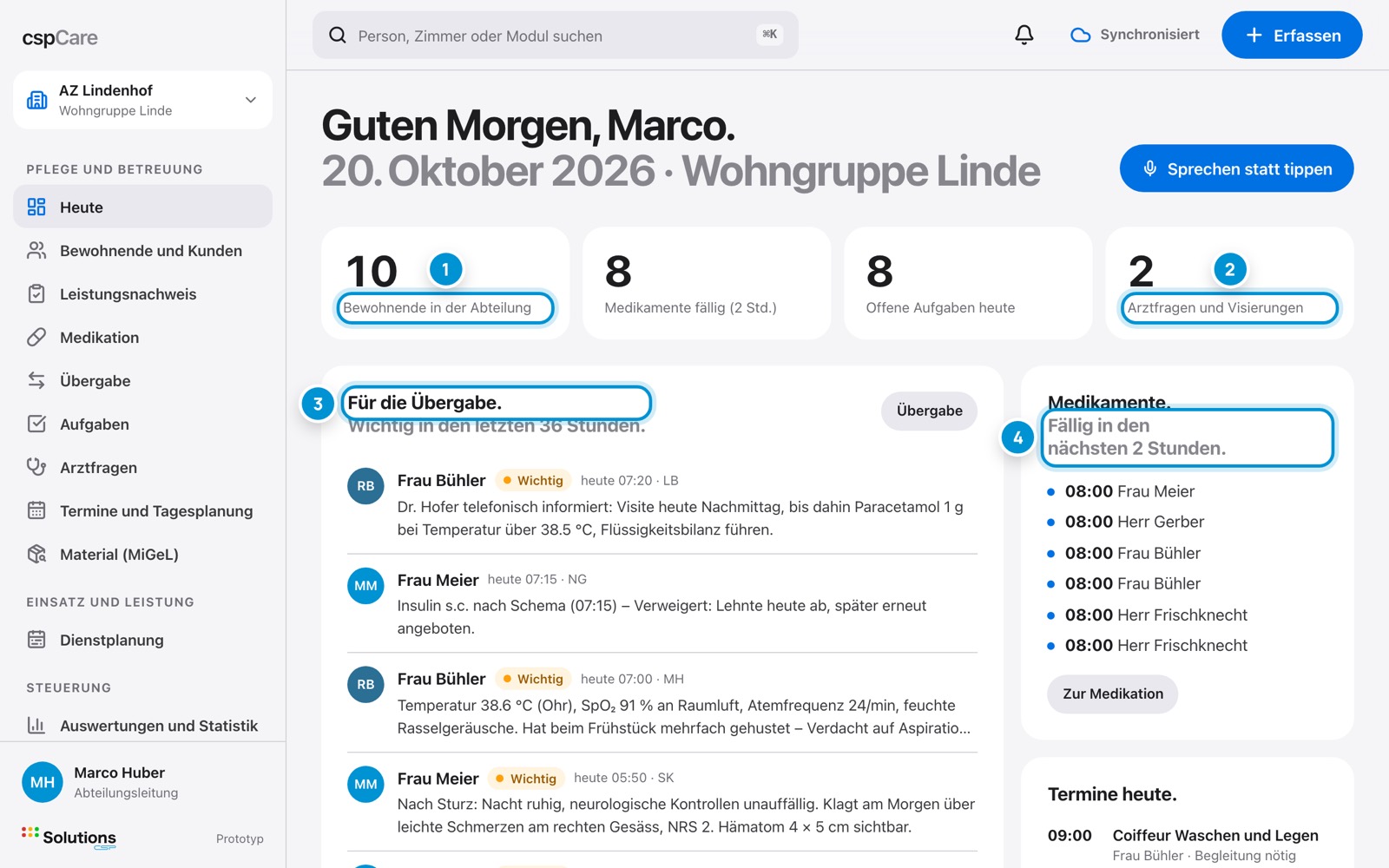The image size is (1389, 868).
Task: Open Frau Bühler's 07:20 handover entry
Action: tap(662, 504)
